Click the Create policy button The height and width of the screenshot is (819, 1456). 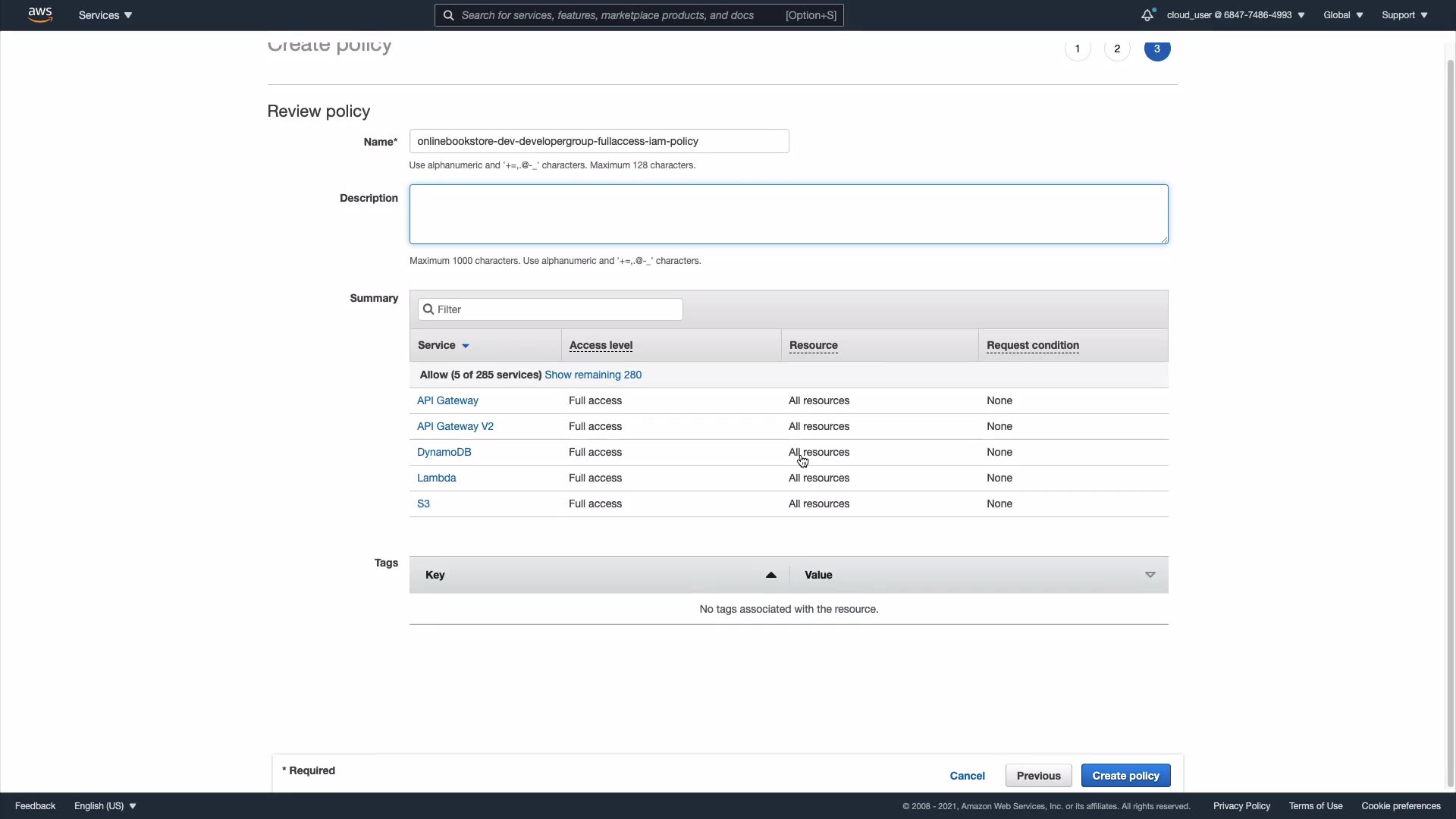(x=1125, y=776)
